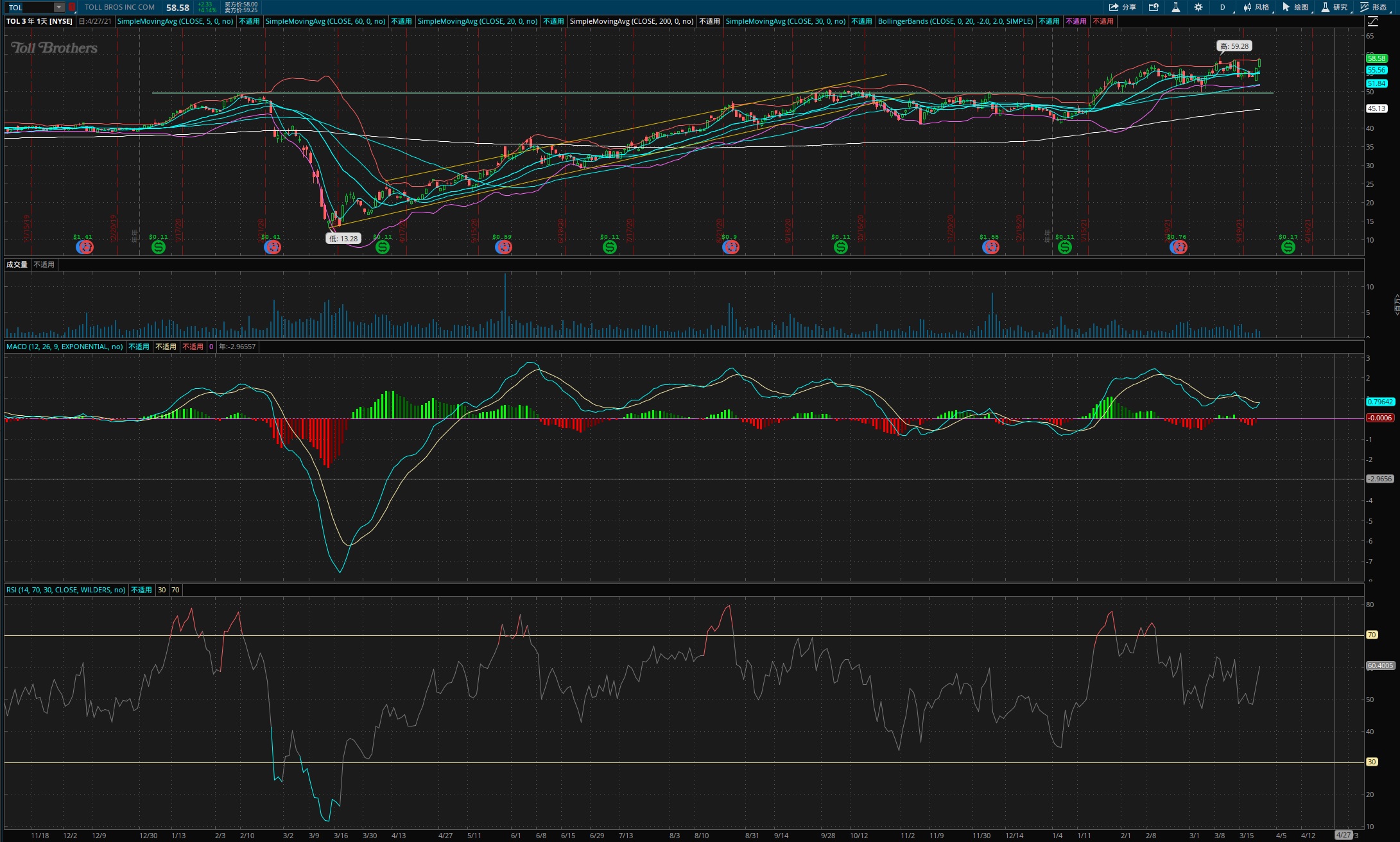
Task: Click the 55.56 cyan price axis tag
Action: [1376, 70]
